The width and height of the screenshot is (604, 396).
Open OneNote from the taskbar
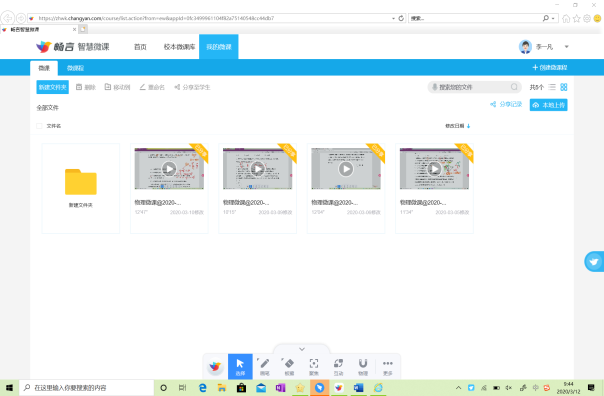(280, 388)
